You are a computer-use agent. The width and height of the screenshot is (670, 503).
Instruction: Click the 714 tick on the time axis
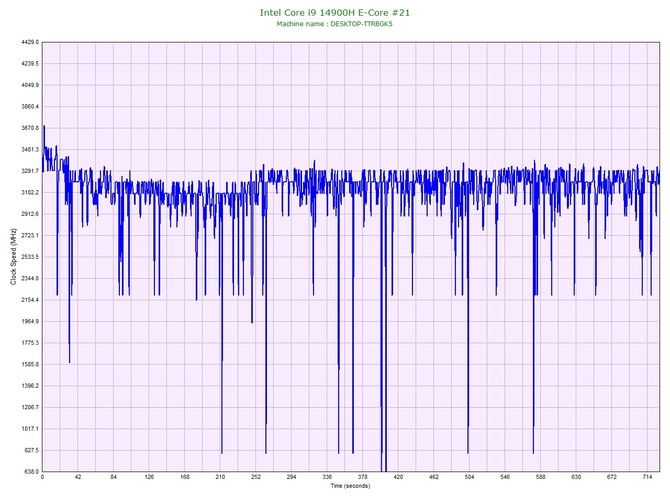[647, 477]
